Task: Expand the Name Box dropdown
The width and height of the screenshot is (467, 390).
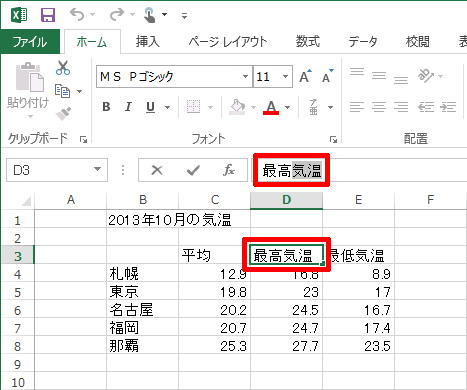Action: pyautogui.click(x=97, y=169)
